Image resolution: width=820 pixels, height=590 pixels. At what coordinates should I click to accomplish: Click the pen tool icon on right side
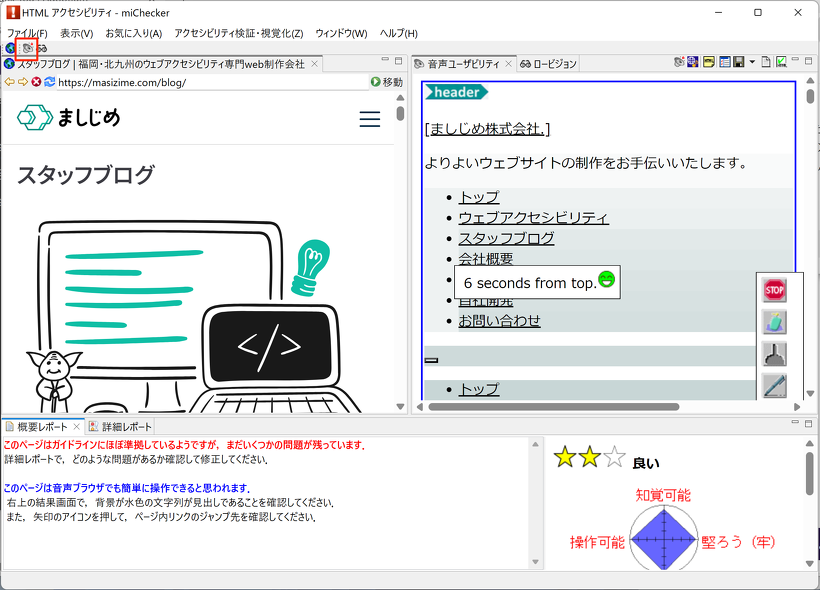[x=775, y=386]
